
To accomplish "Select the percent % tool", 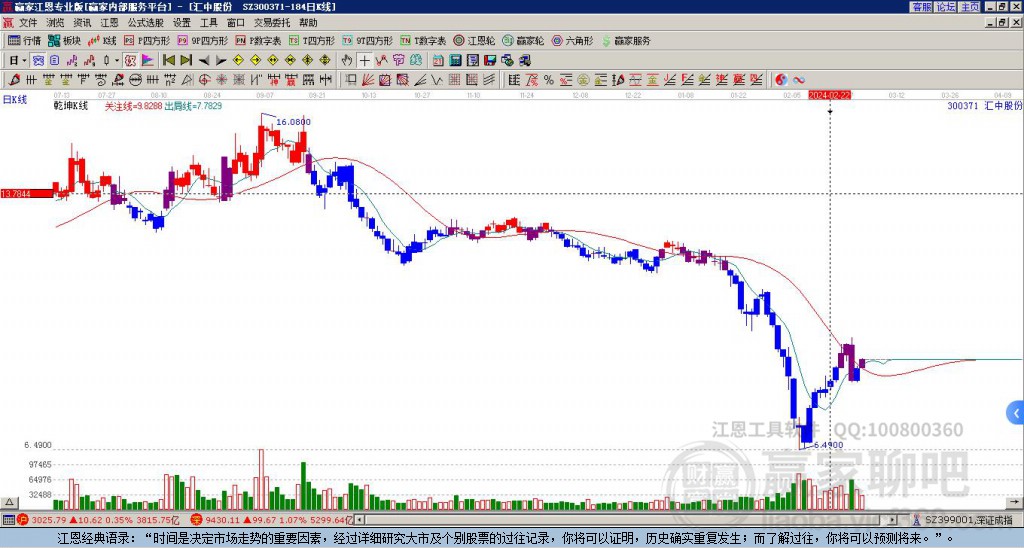I will coord(549,80).
